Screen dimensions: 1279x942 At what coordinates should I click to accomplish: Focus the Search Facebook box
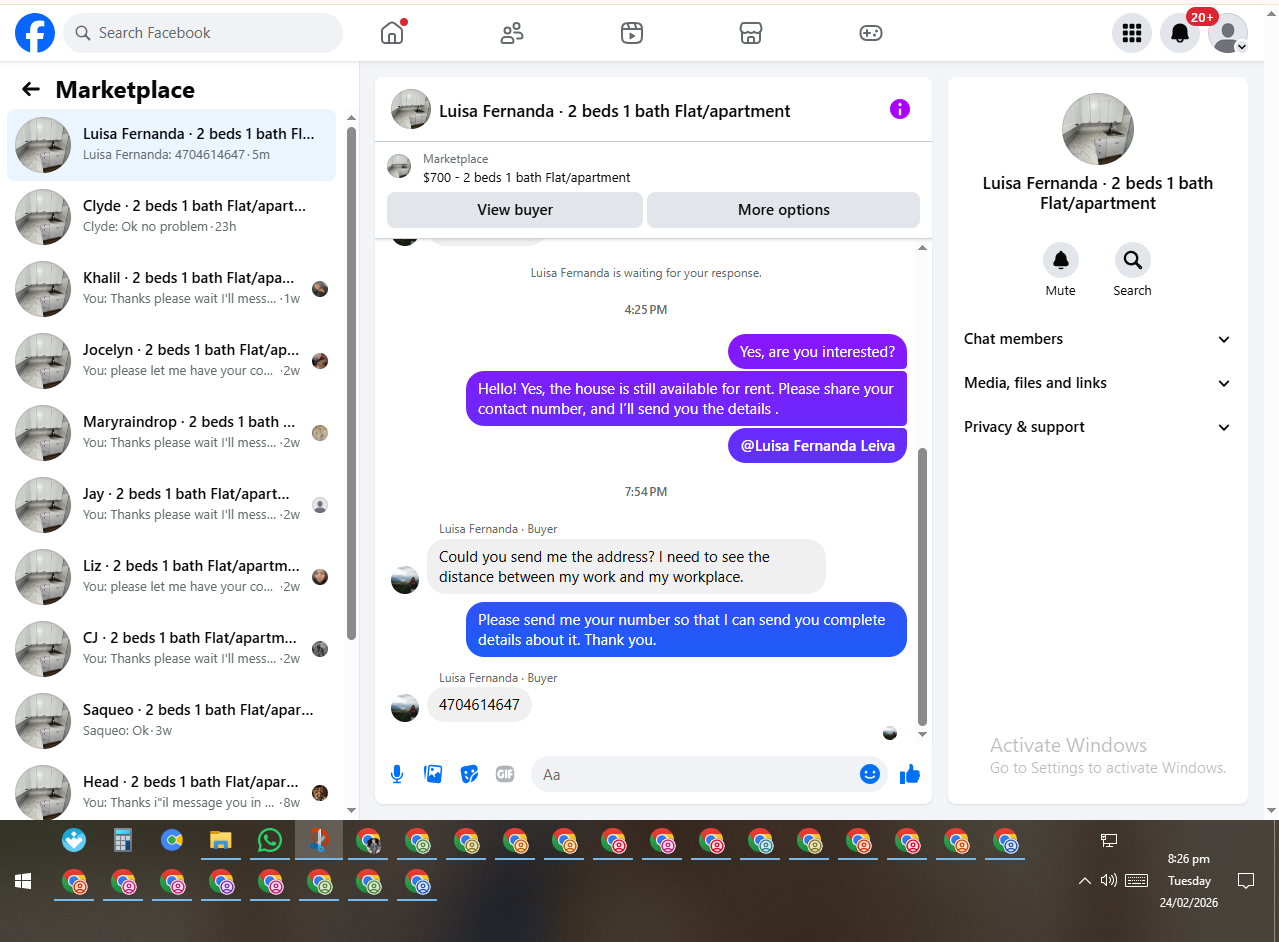click(203, 33)
